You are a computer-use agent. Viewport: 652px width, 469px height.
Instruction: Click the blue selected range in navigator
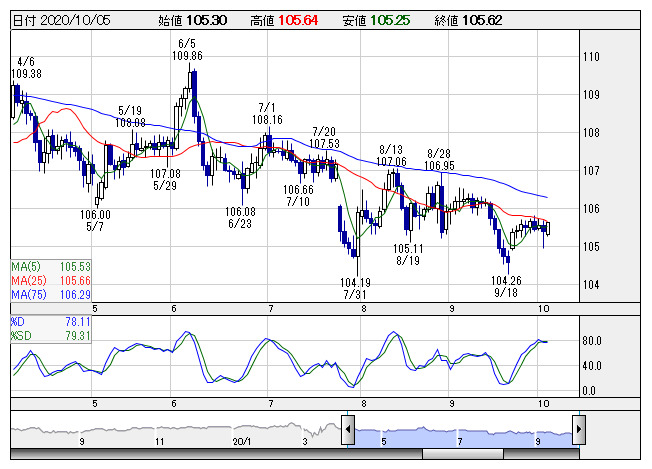[462, 431]
